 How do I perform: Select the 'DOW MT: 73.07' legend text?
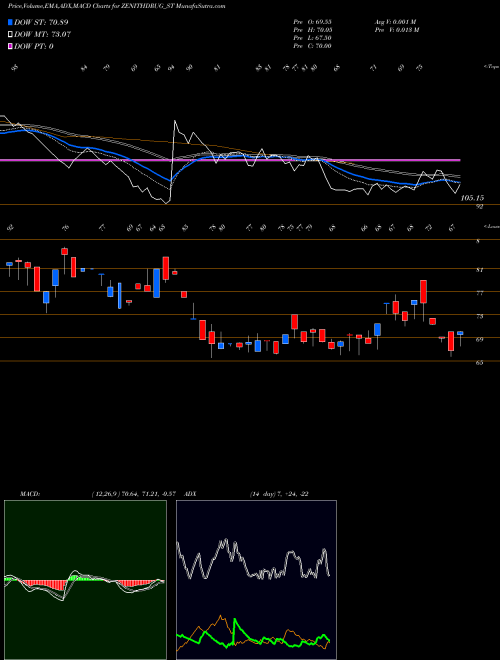click(43, 35)
